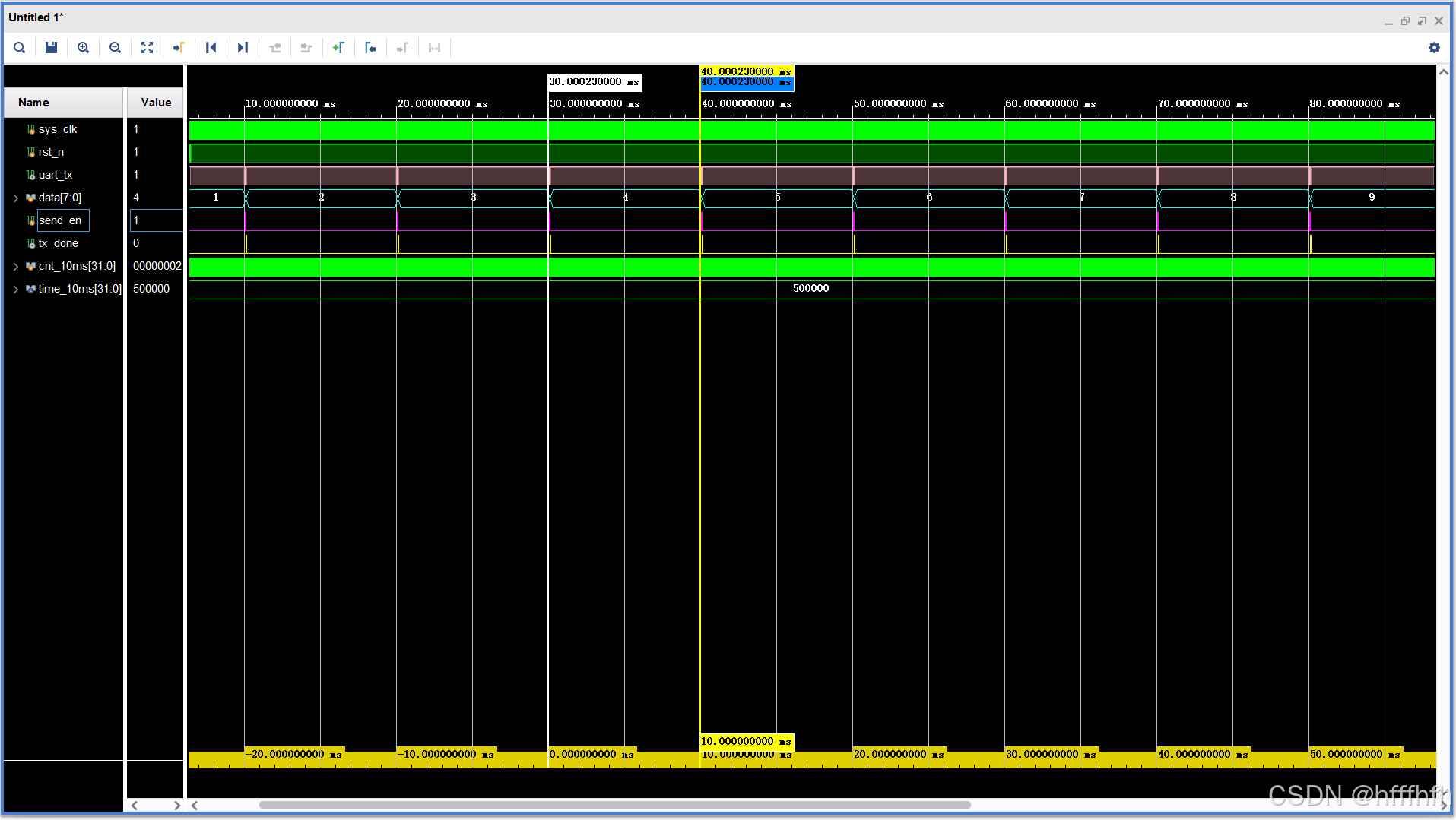Maximize the waveform panel
Viewport: 1456px width, 820px height.
1405,21
